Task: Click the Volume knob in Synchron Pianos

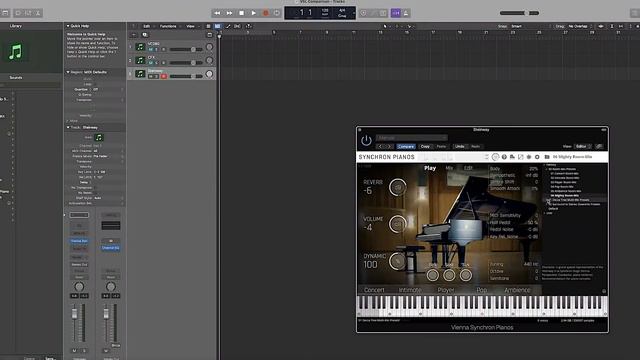Action: (x=397, y=224)
